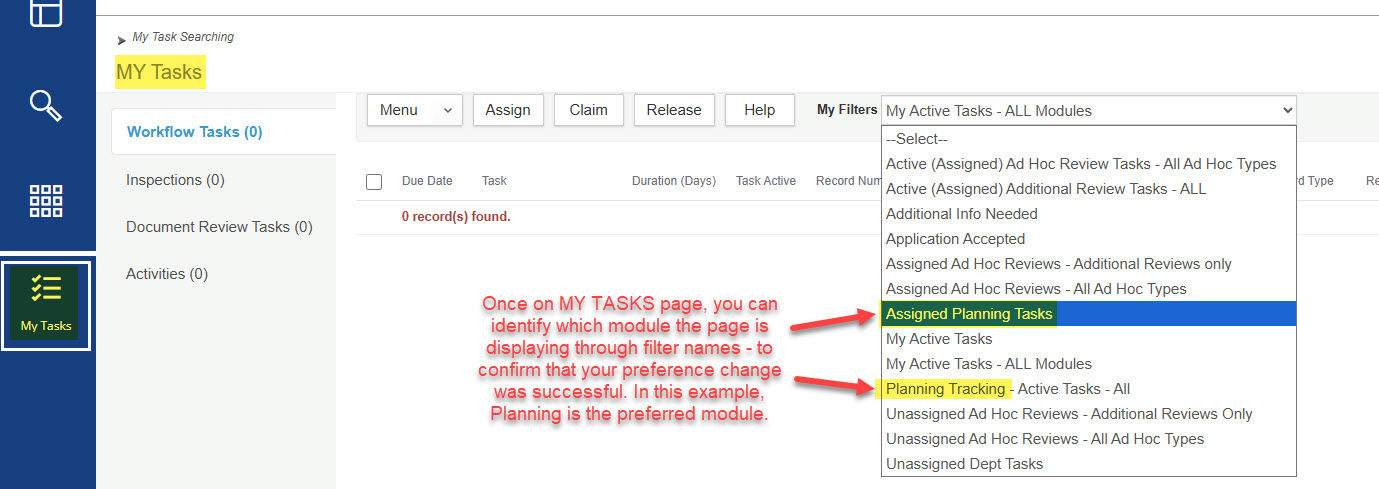This screenshot has height=489, width=1379.
Task: Expand the Menu dropdown button
Action: coord(415,110)
